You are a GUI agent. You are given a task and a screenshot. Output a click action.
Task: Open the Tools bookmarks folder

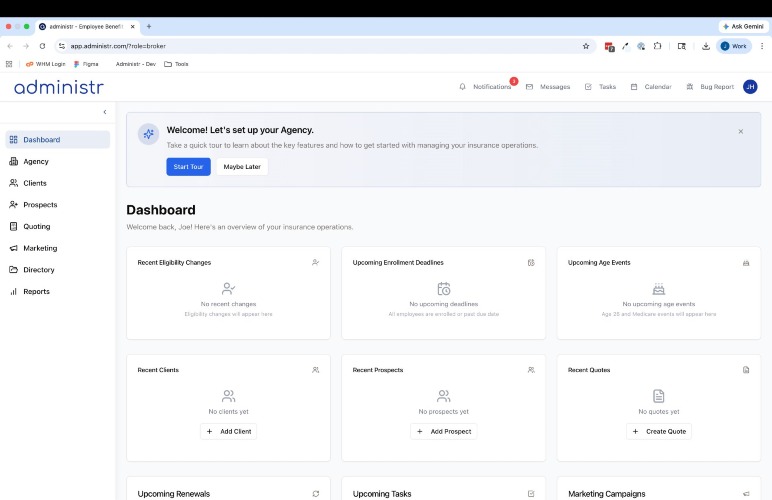coord(176,64)
